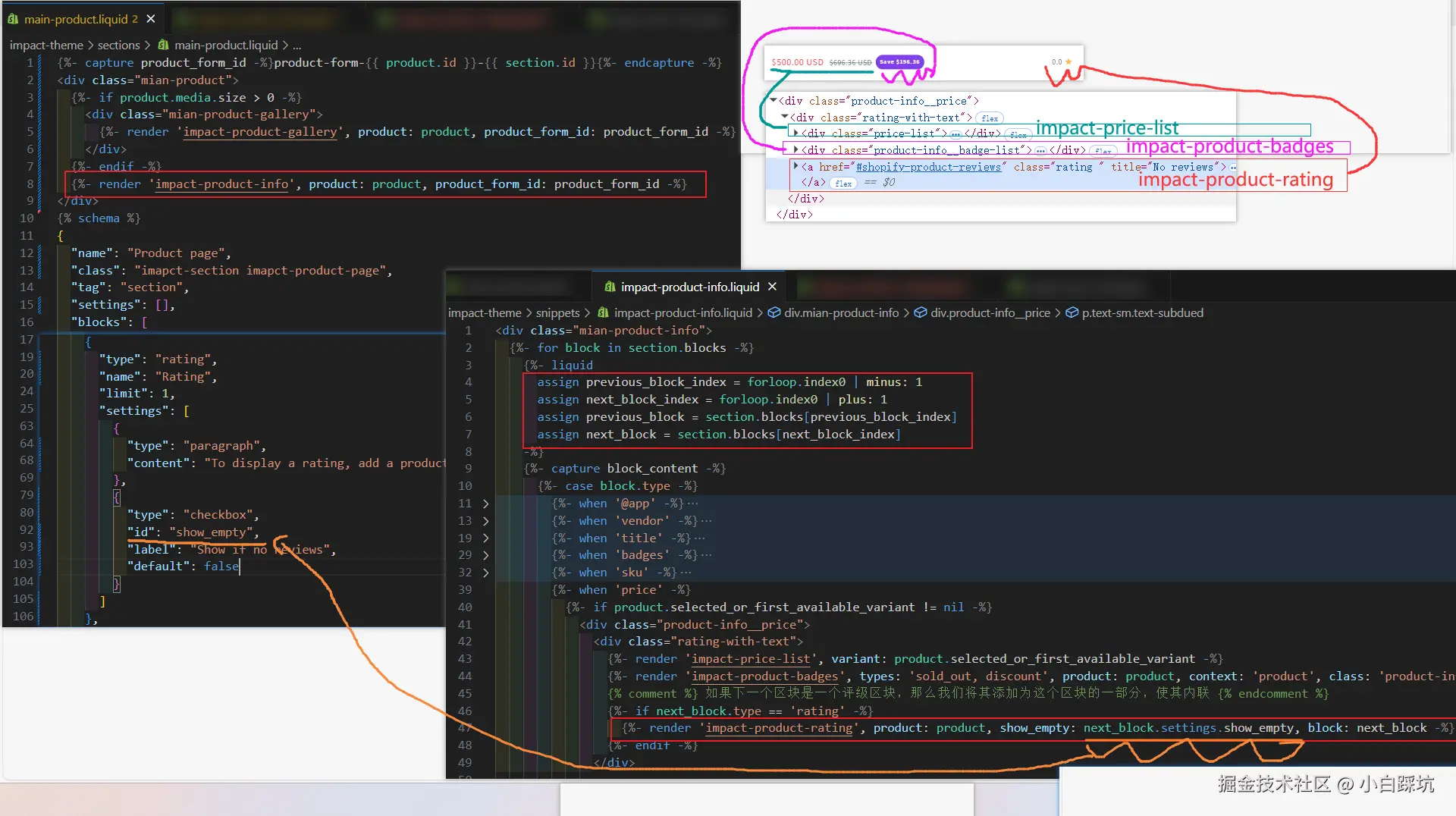This screenshot has width=1456, height=816.
Task: Click the star rating icon beside 0.0
Action: tap(1068, 61)
